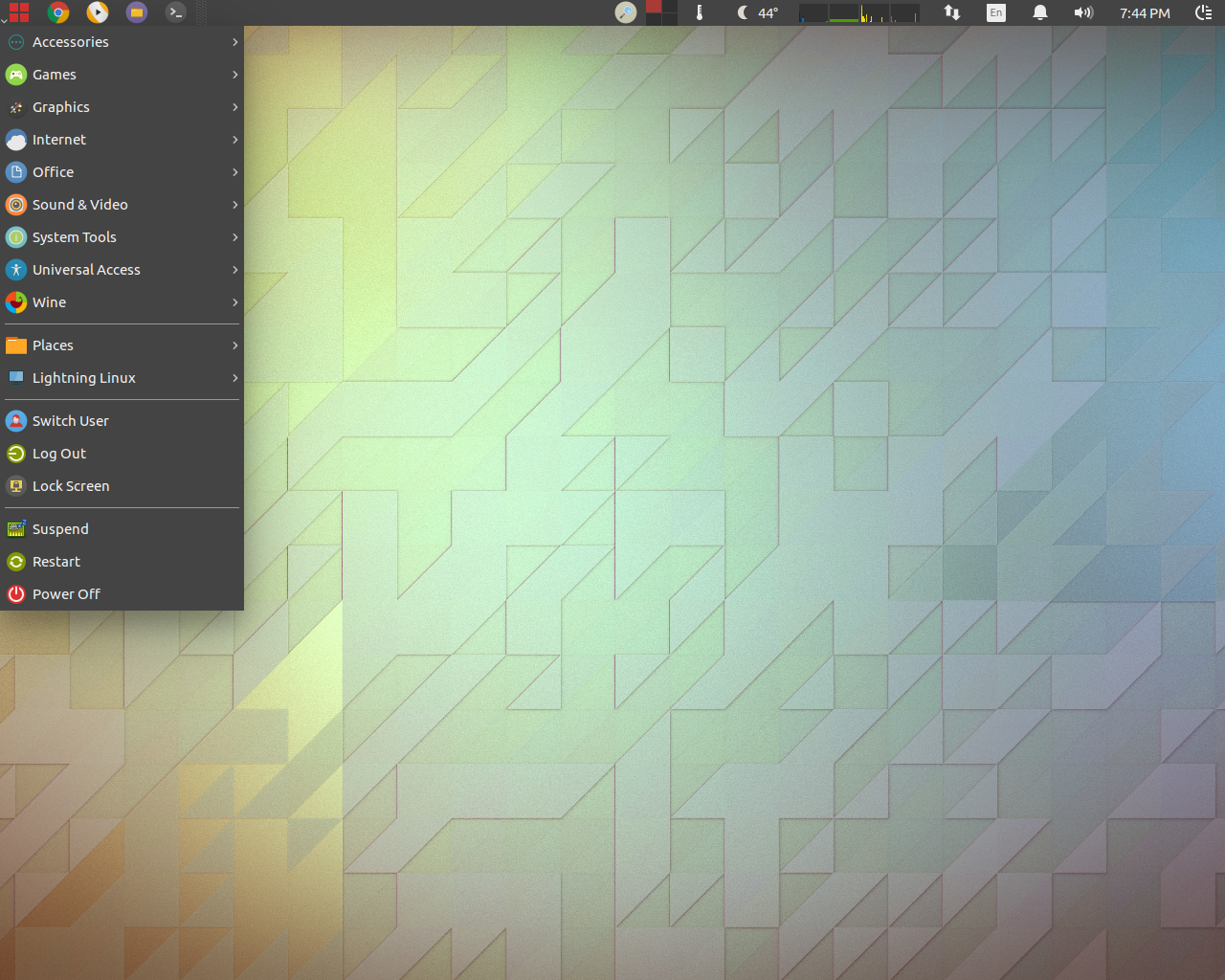Click the Sound & Video orange icon

coord(16,205)
